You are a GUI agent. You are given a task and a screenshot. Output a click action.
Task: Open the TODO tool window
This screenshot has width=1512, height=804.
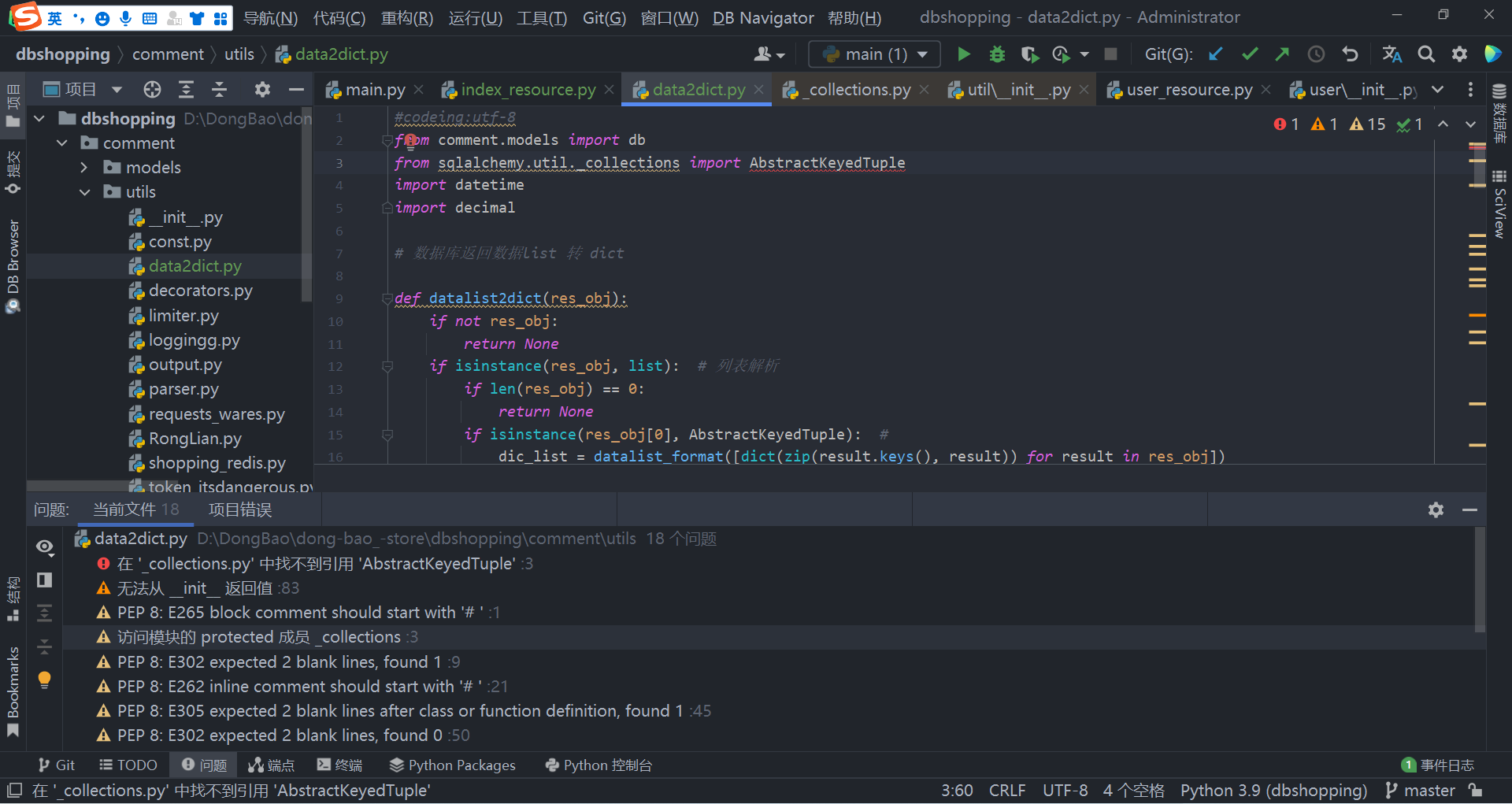coord(128,765)
